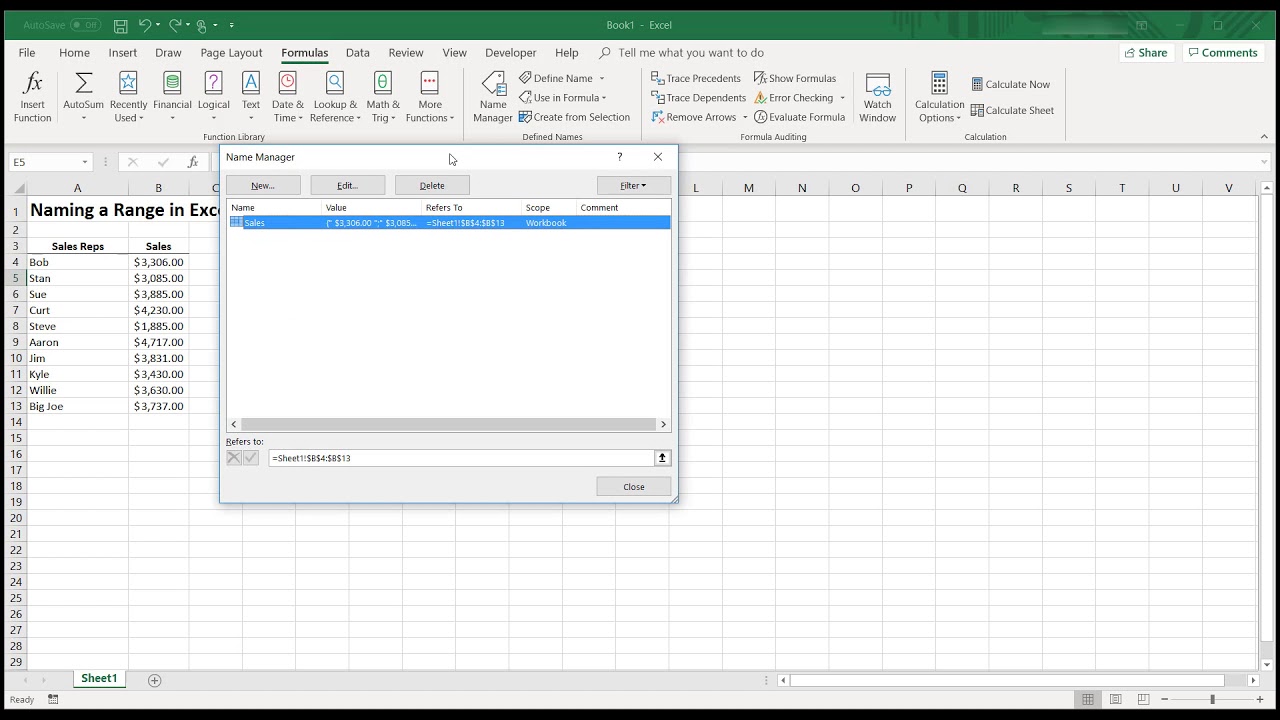Open Date & Time functions library
Viewport: 1280px width, 720px height.
pyautogui.click(x=288, y=97)
